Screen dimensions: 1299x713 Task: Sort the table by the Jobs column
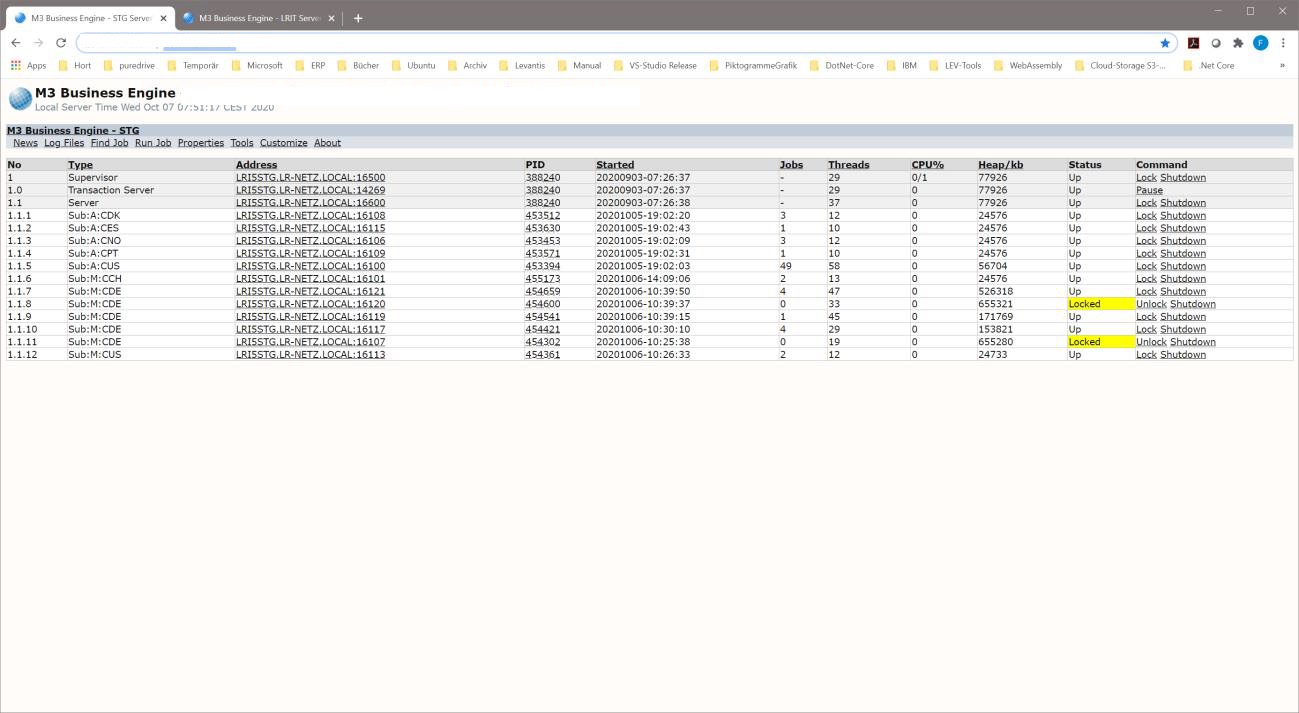[x=791, y=165]
